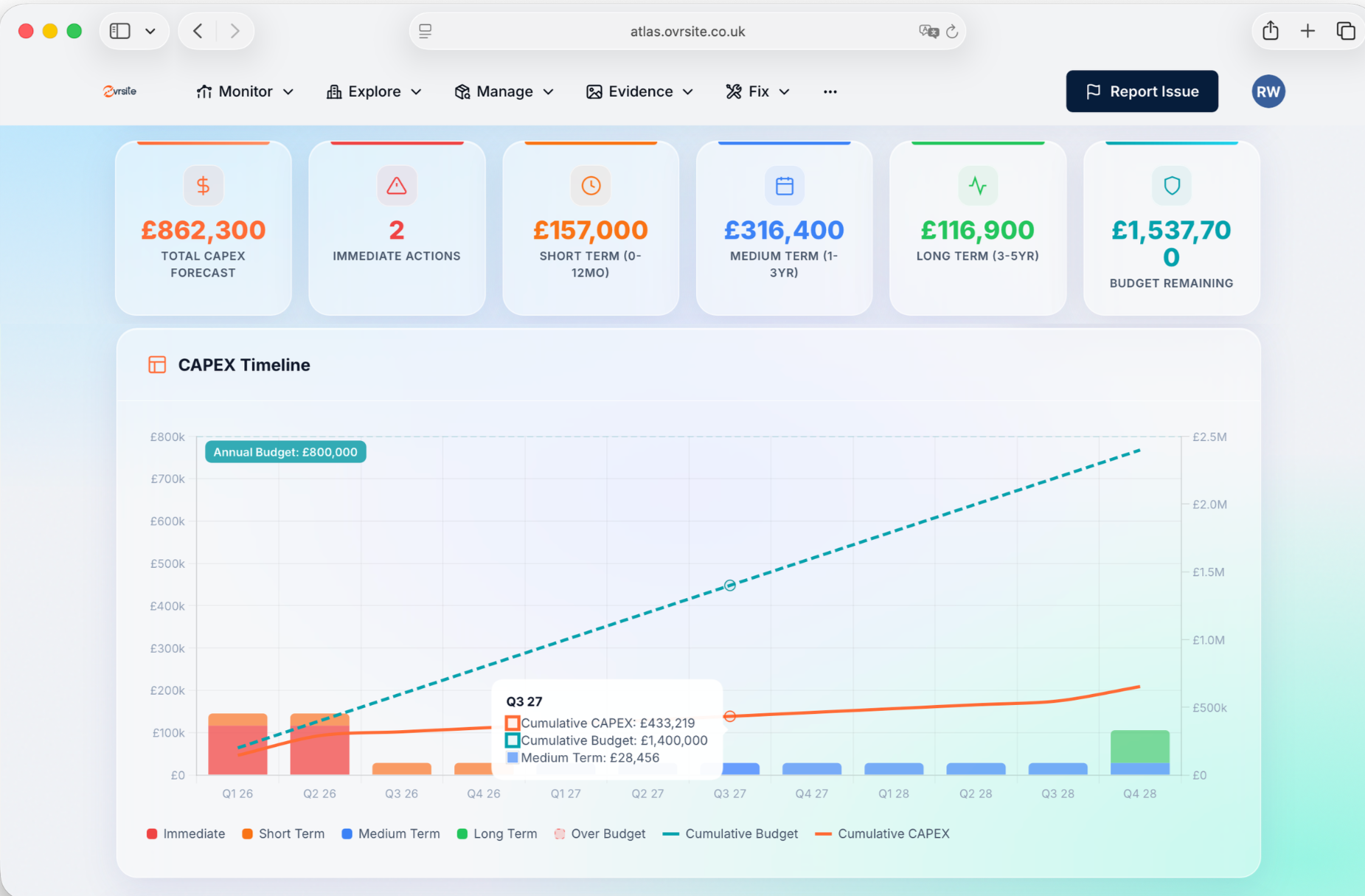1365x896 pixels.
Task: Click the warning triangle on Immediate Actions card
Action: point(396,186)
